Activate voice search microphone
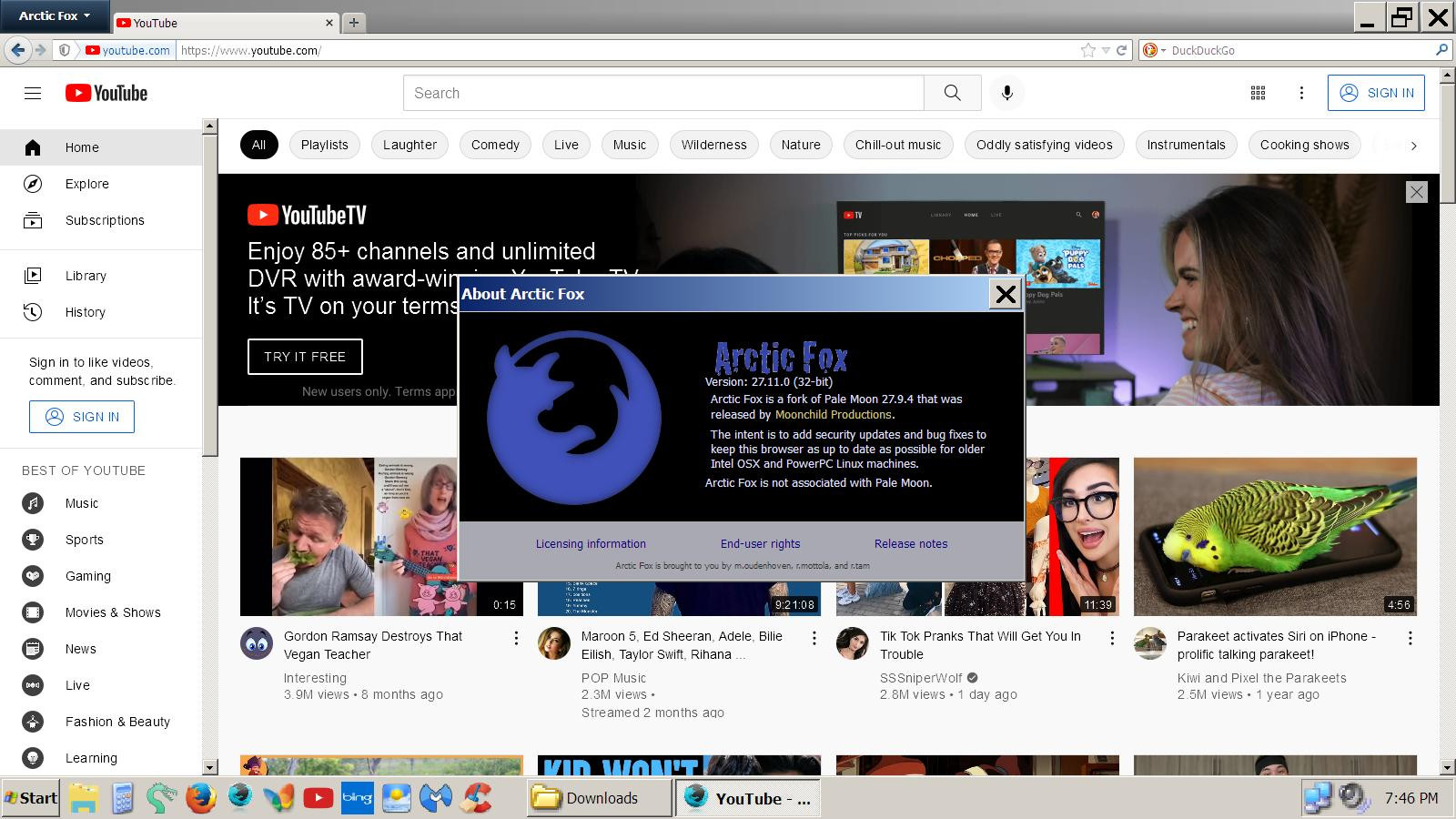 1006,93
